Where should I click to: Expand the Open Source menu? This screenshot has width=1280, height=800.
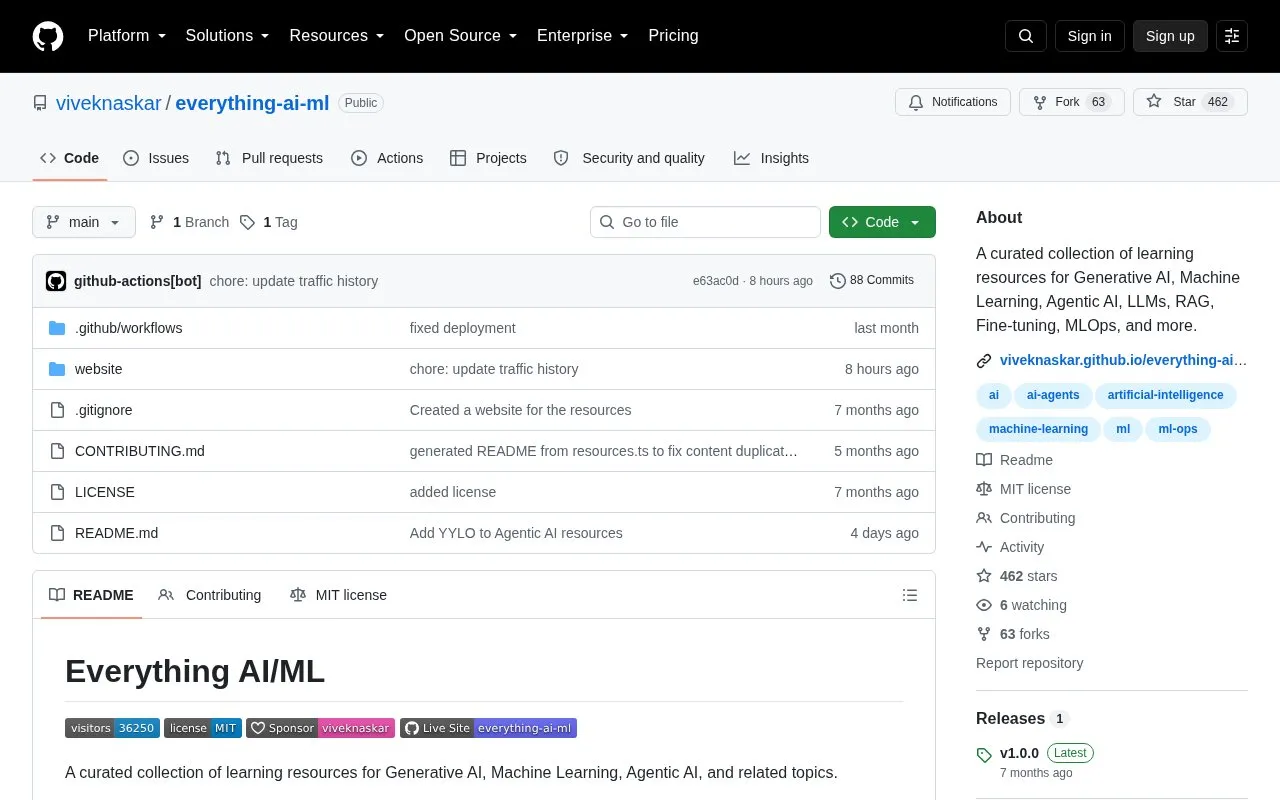[460, 36]
